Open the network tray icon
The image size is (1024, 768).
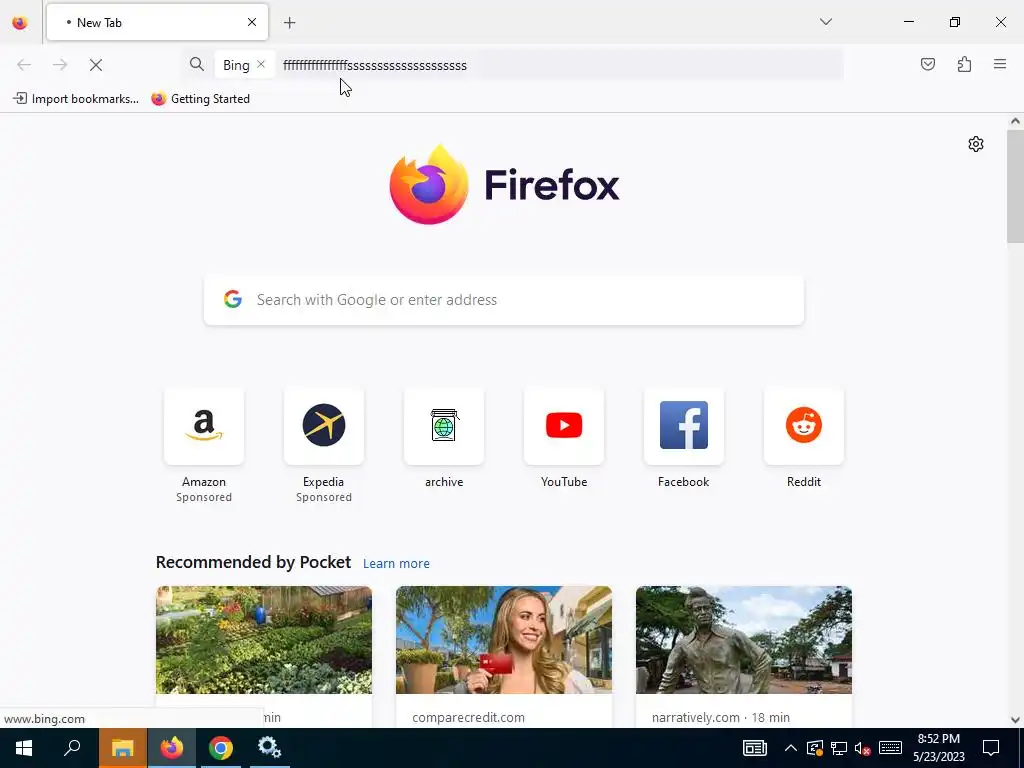(x=839, y=748)
